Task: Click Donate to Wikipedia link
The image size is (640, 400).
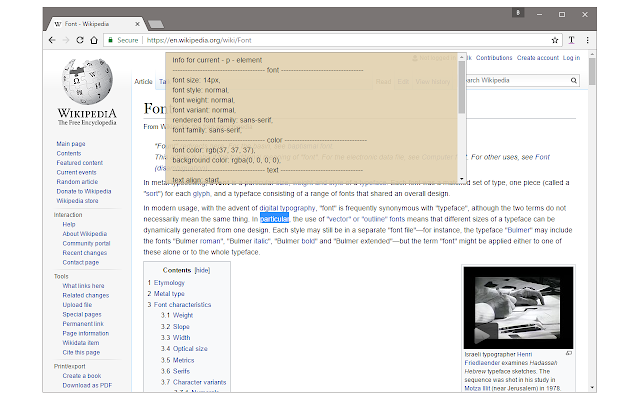Action: [x=84, y=191]
